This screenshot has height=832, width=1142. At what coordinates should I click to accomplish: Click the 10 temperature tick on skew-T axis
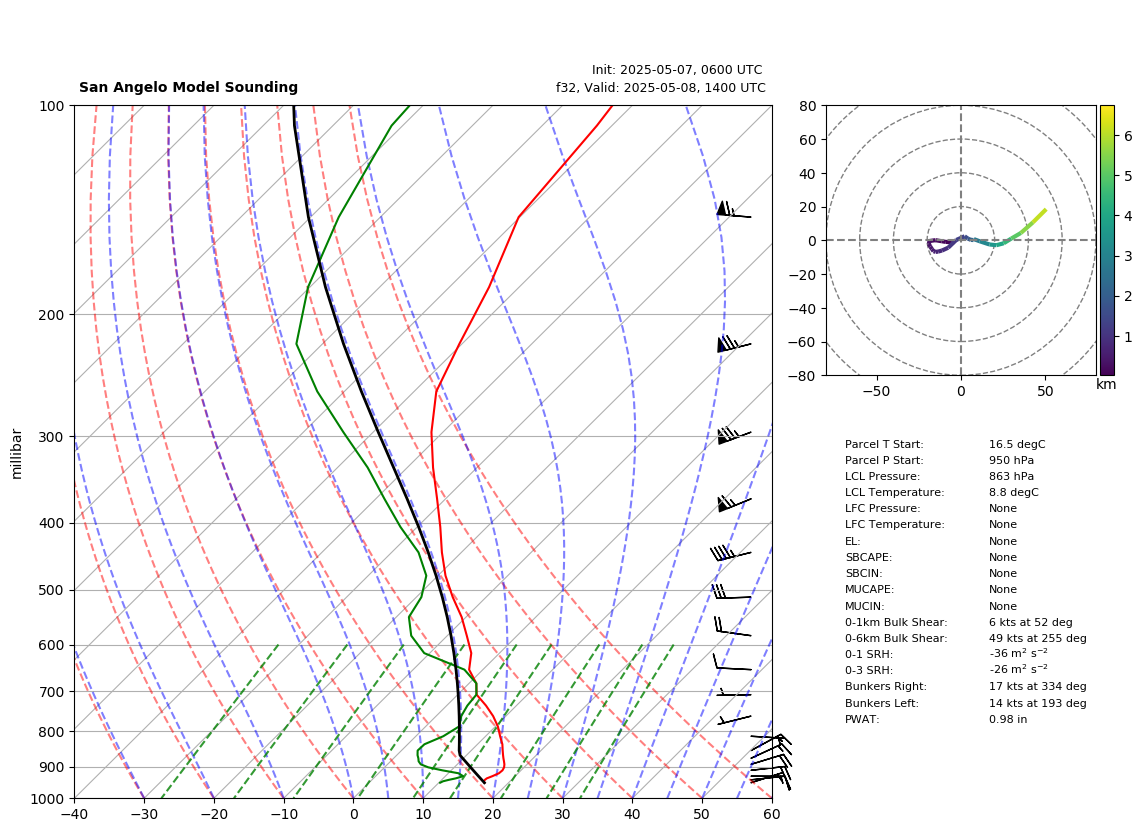click(x=423, y=814)
